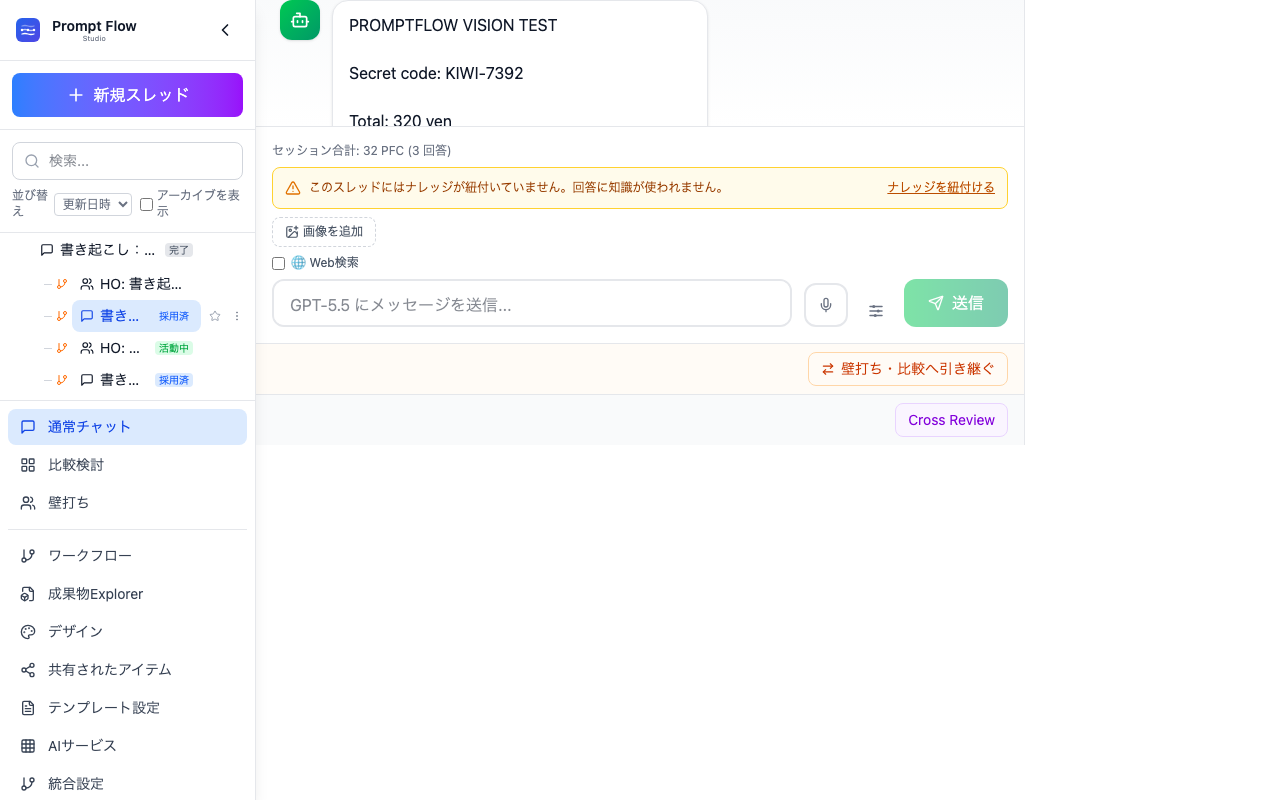Screen dimensions: 1280x800
Task: Open 壁打ち mode
Action: pyautogui.click(x=127, y=503)
